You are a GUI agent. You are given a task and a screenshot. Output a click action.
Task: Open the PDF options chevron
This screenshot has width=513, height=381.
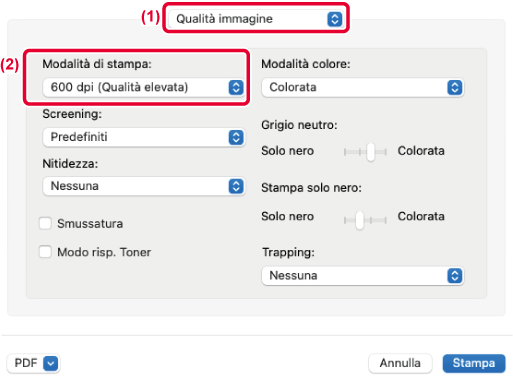(51, 363)
